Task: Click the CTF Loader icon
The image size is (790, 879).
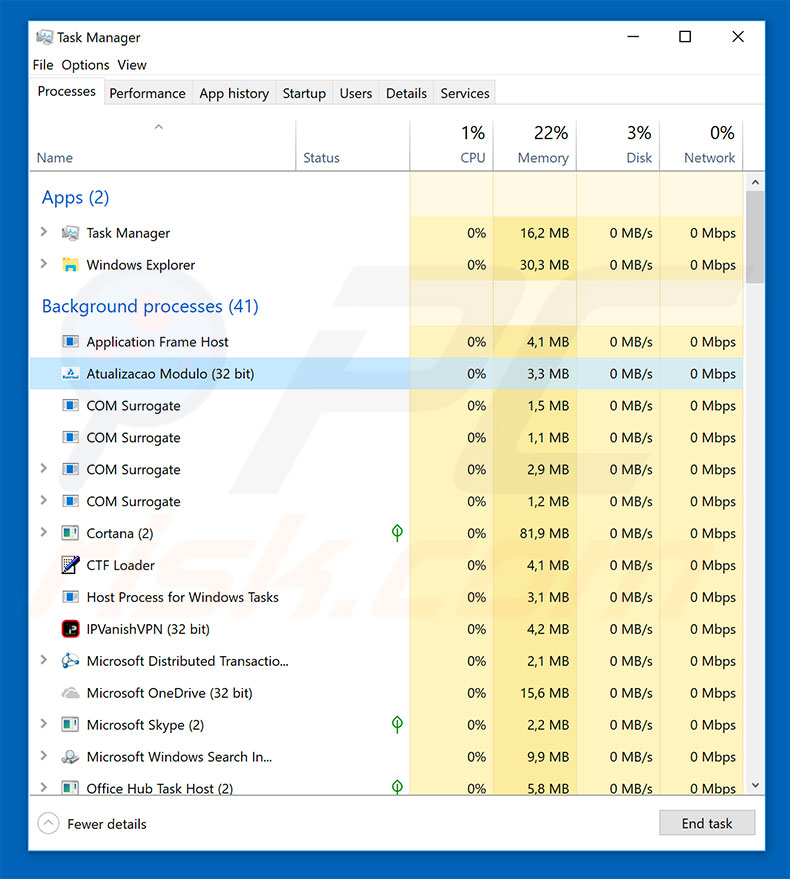Action: [x=70, y=565]
